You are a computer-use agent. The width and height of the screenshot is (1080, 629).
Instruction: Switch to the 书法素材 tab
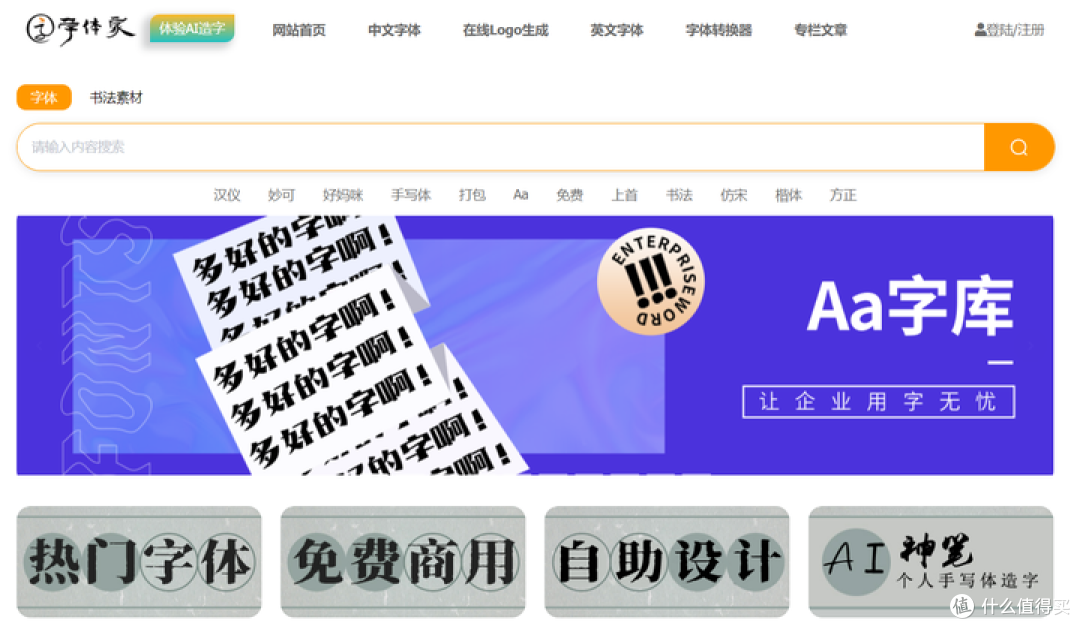click(x=116, y=98)
